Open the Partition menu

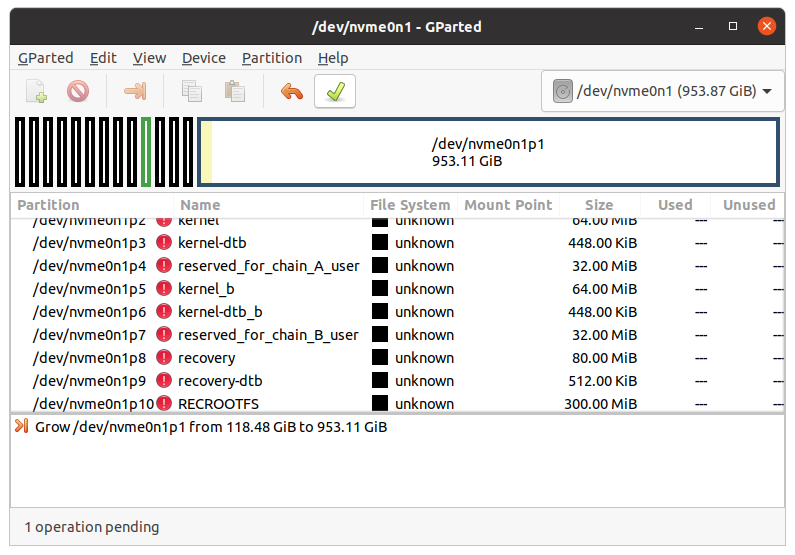272,58
